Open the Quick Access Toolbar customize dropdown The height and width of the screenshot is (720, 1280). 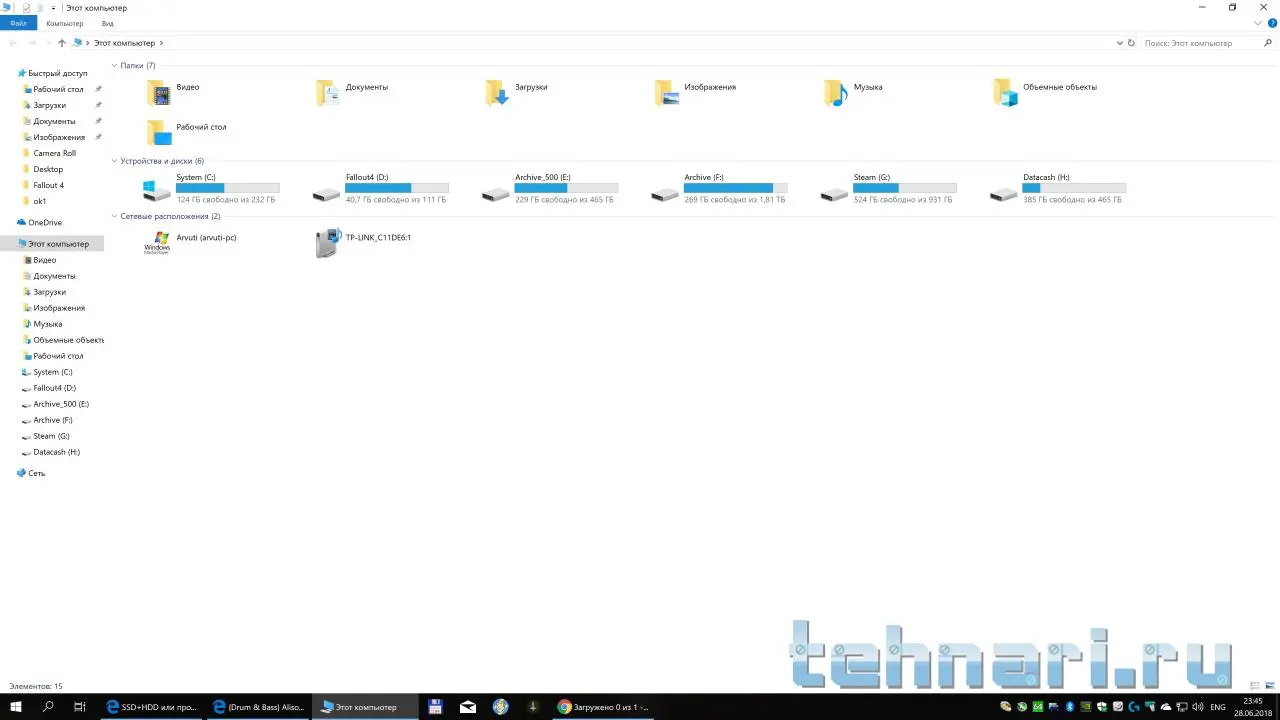click(x=53, y=8)
